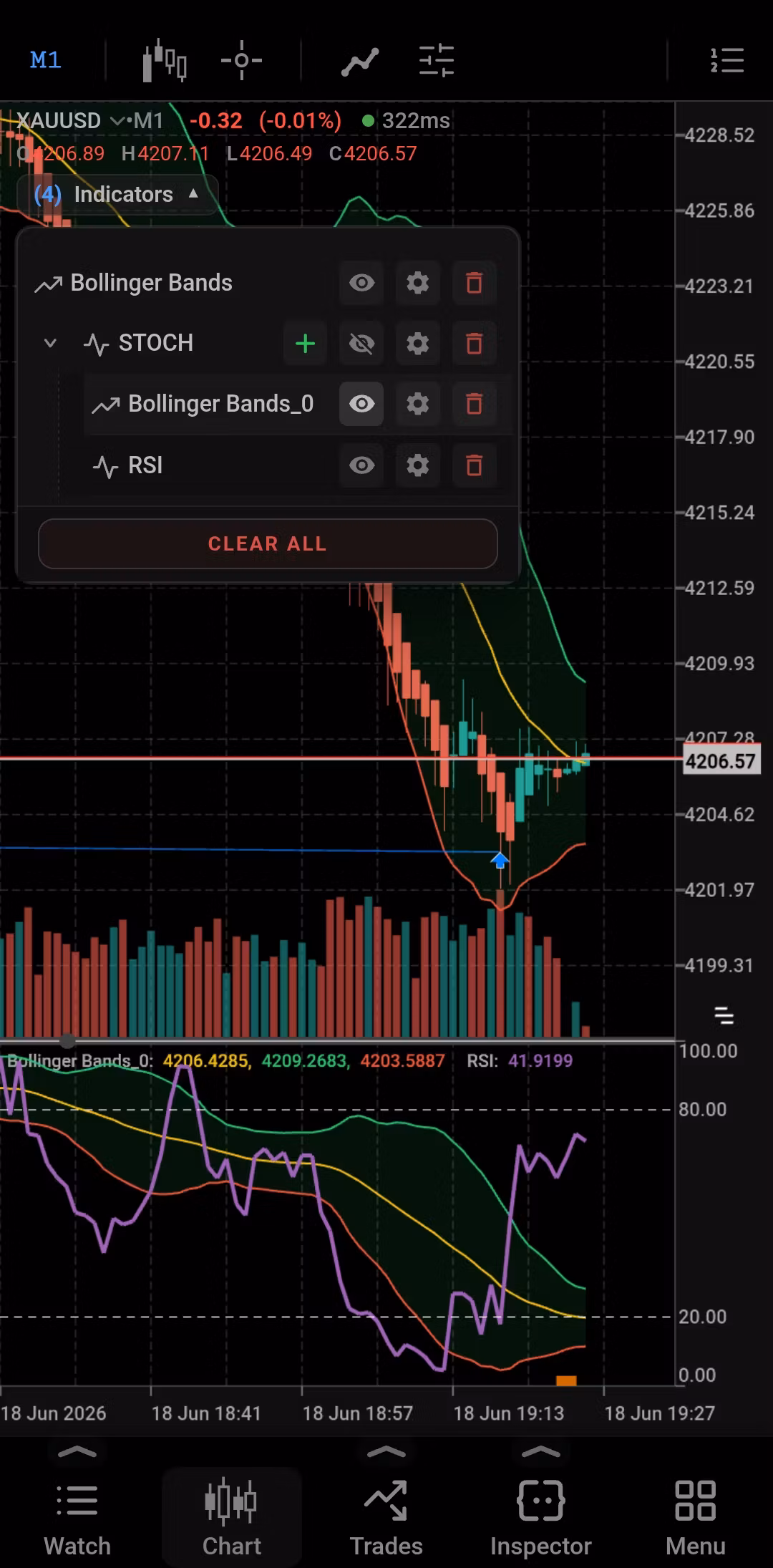The width and height of the screenshot is (773, 1568).
Task: Delete the Bollinger Bands indicator
Action: 475,283
